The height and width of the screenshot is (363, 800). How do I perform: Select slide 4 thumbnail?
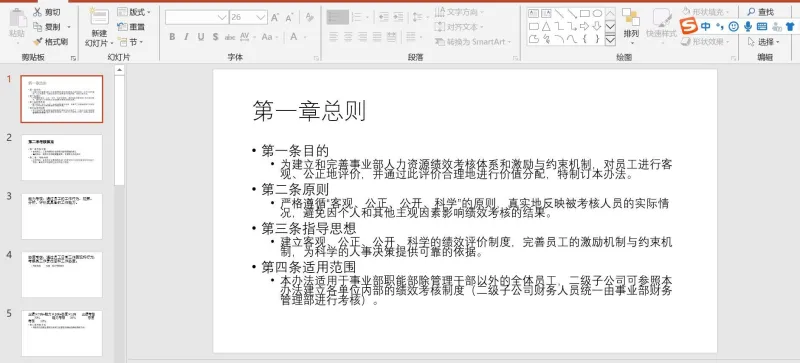[62, 274]
